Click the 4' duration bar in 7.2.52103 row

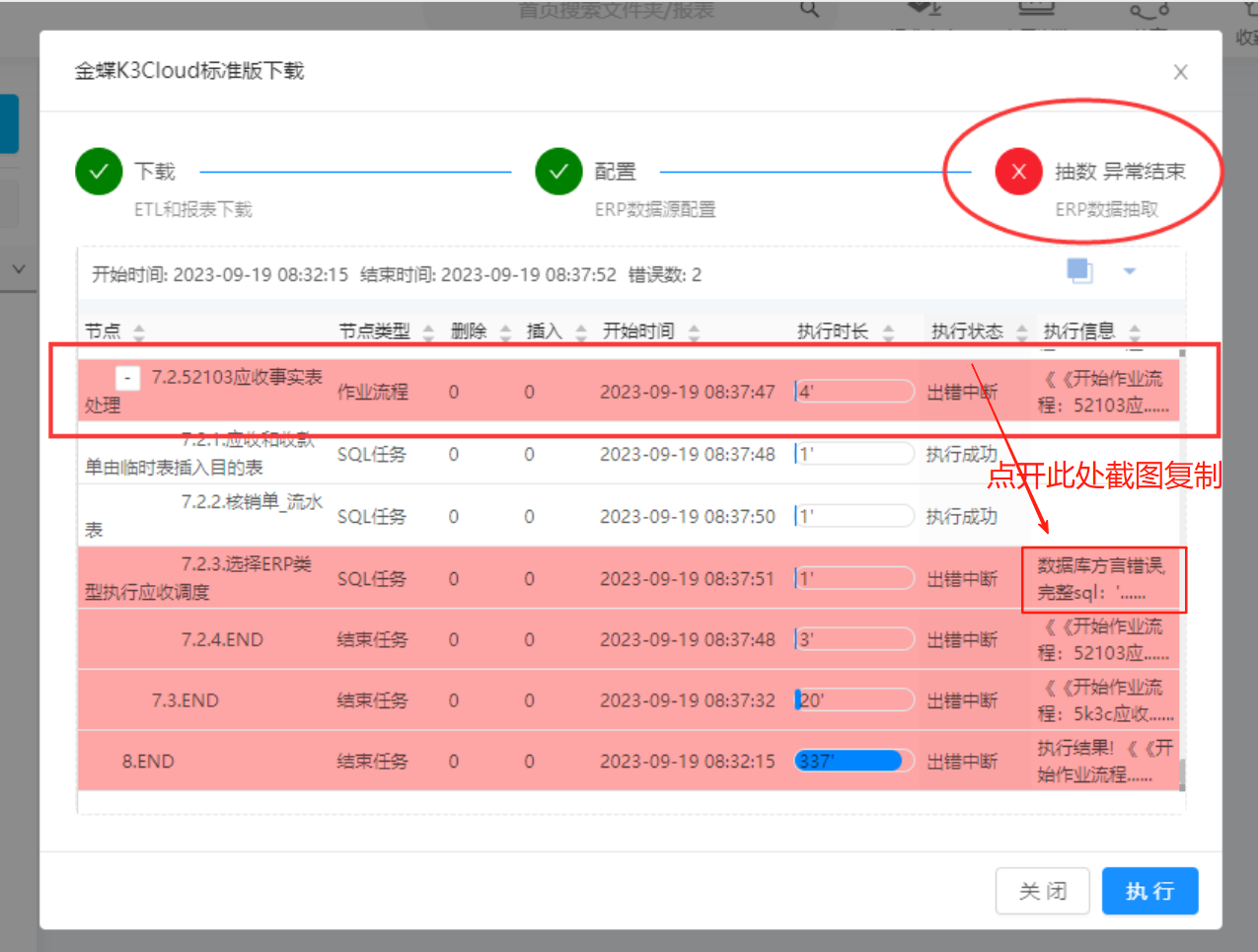(854, 392)
